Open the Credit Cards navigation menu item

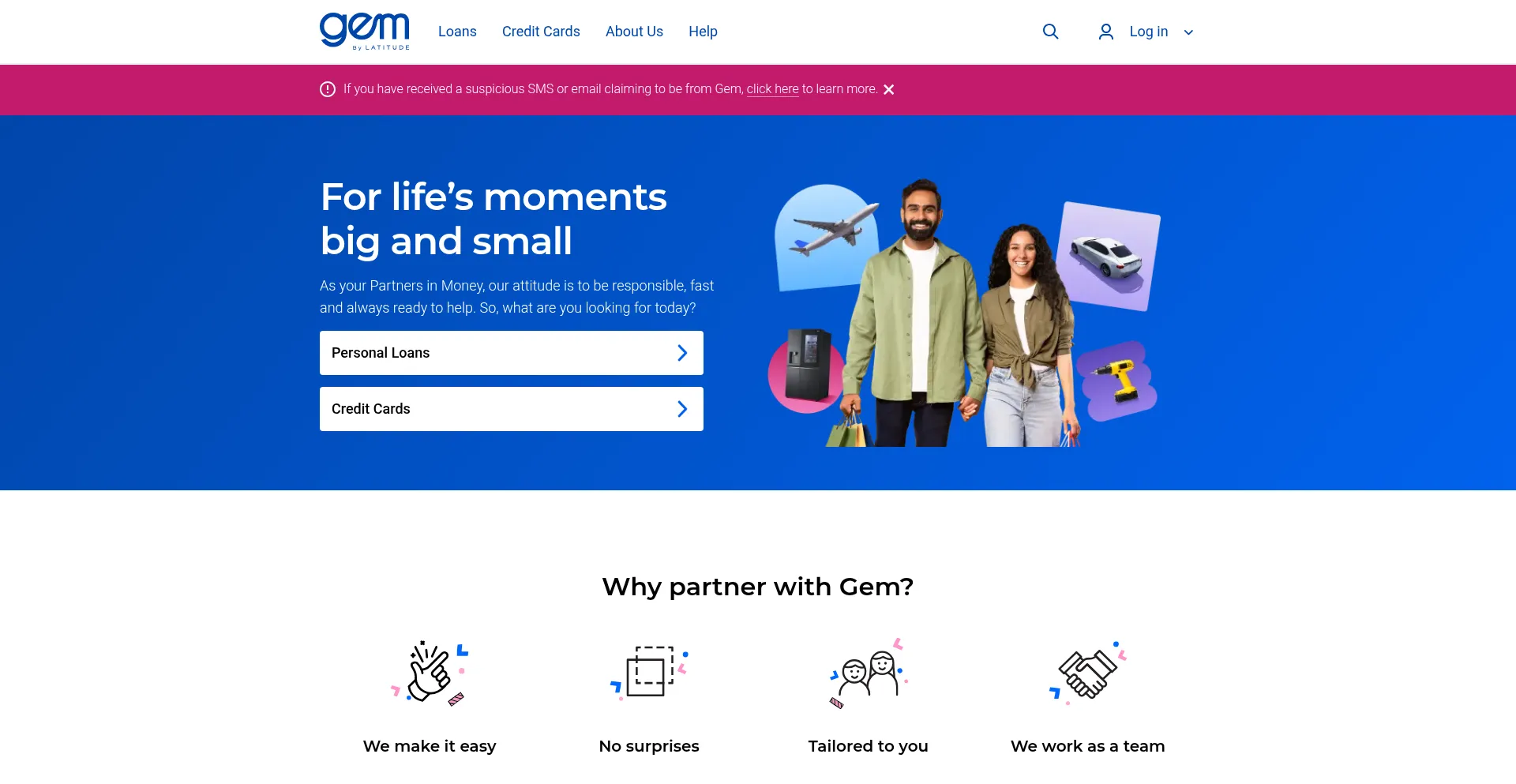(541, 32)
